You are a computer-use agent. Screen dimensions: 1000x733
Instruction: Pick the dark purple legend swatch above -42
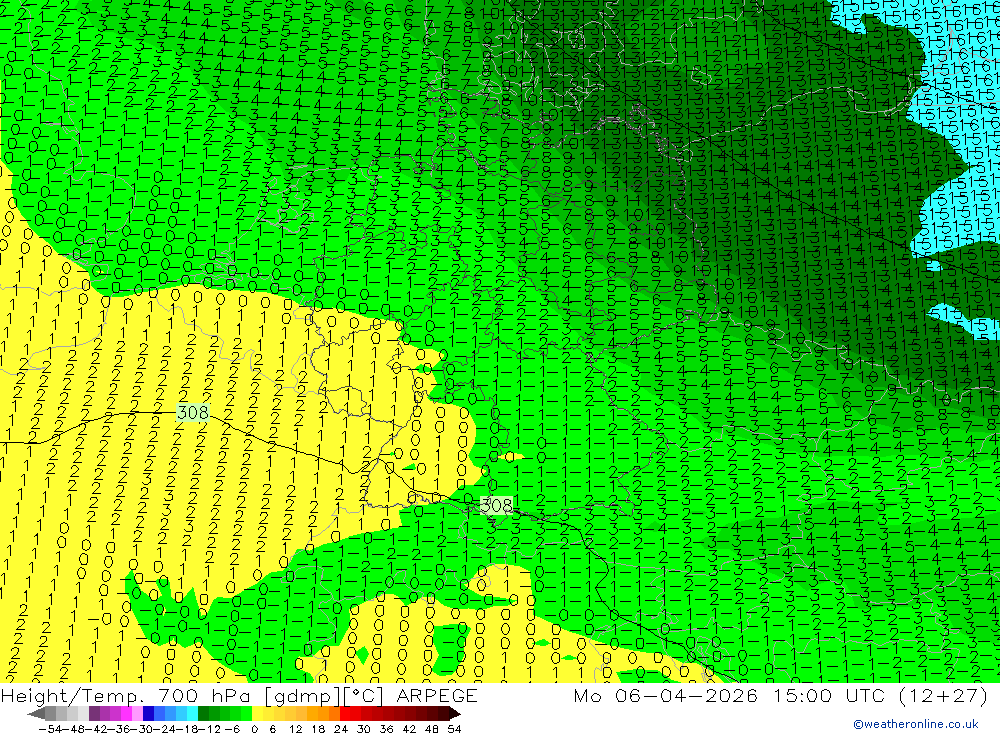(93, 713)
